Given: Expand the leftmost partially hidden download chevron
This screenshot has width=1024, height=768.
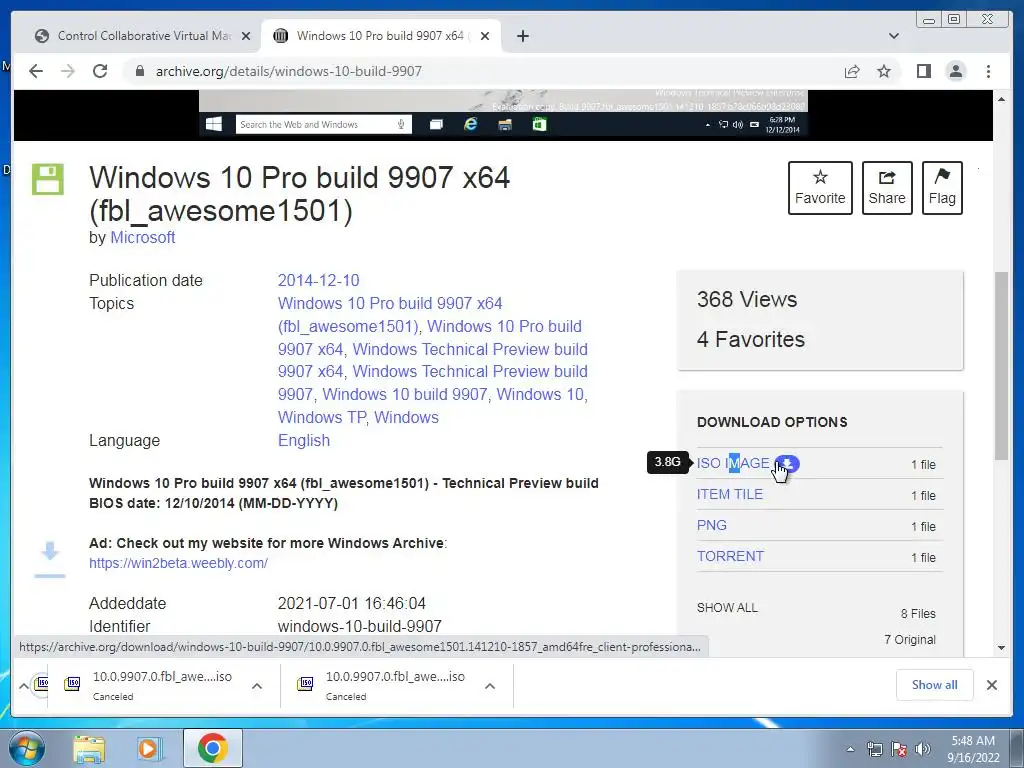Looking at the screenshot, I should [x=24, y=686].
